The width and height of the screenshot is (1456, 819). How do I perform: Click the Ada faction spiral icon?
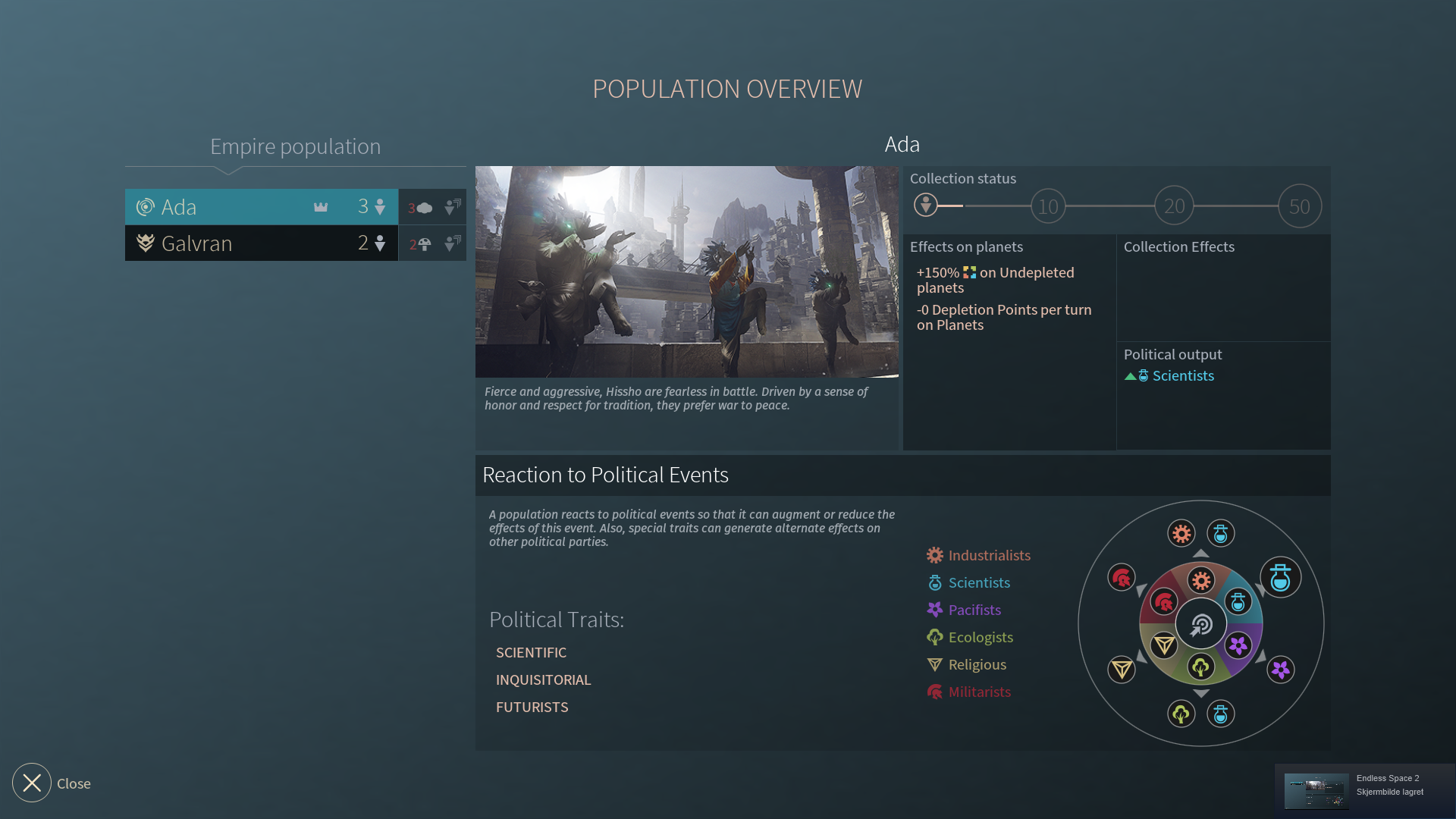coord(145,207)
